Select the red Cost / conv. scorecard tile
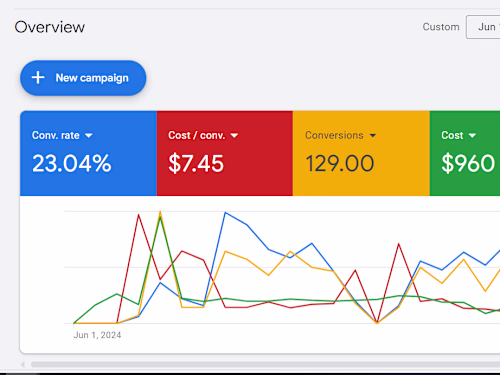Viewport: 500px width, 375px height. coord(225,153)
